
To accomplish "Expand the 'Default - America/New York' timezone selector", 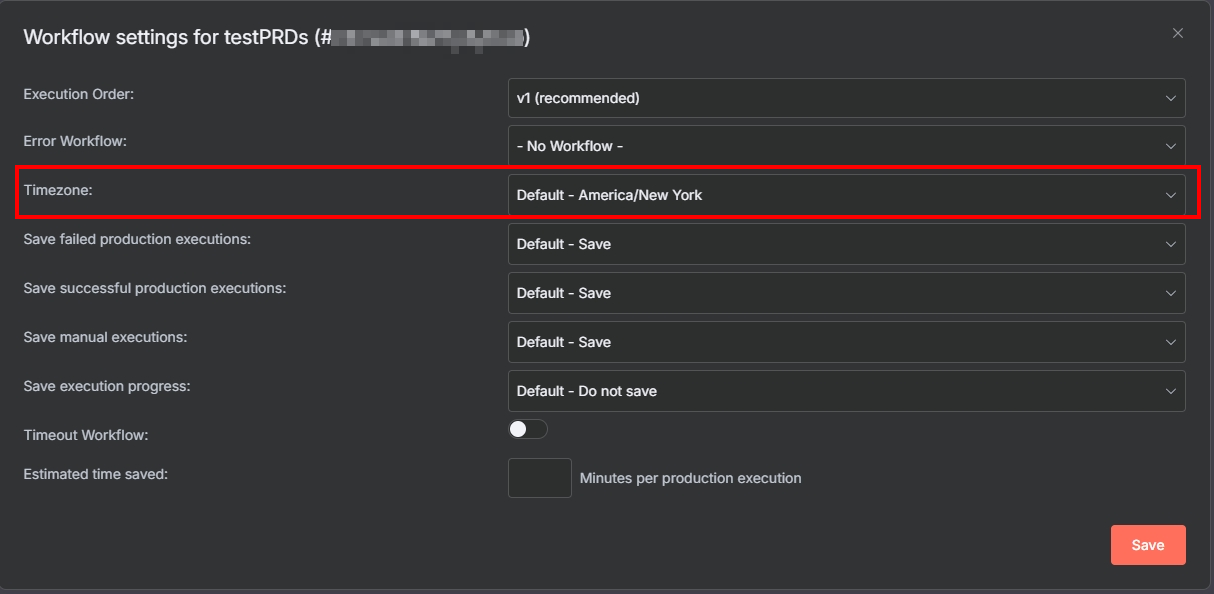I will pos(830,195).
